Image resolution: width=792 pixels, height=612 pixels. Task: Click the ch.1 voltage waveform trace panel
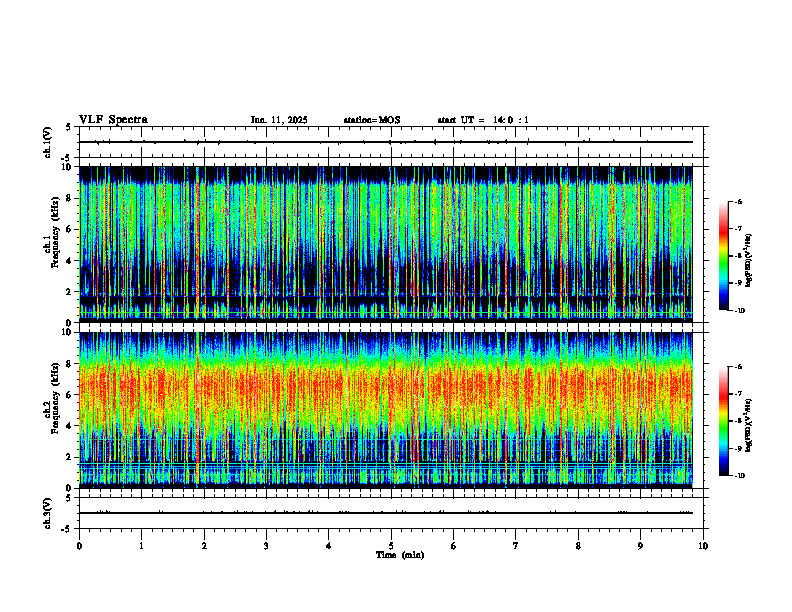point(391,142)
